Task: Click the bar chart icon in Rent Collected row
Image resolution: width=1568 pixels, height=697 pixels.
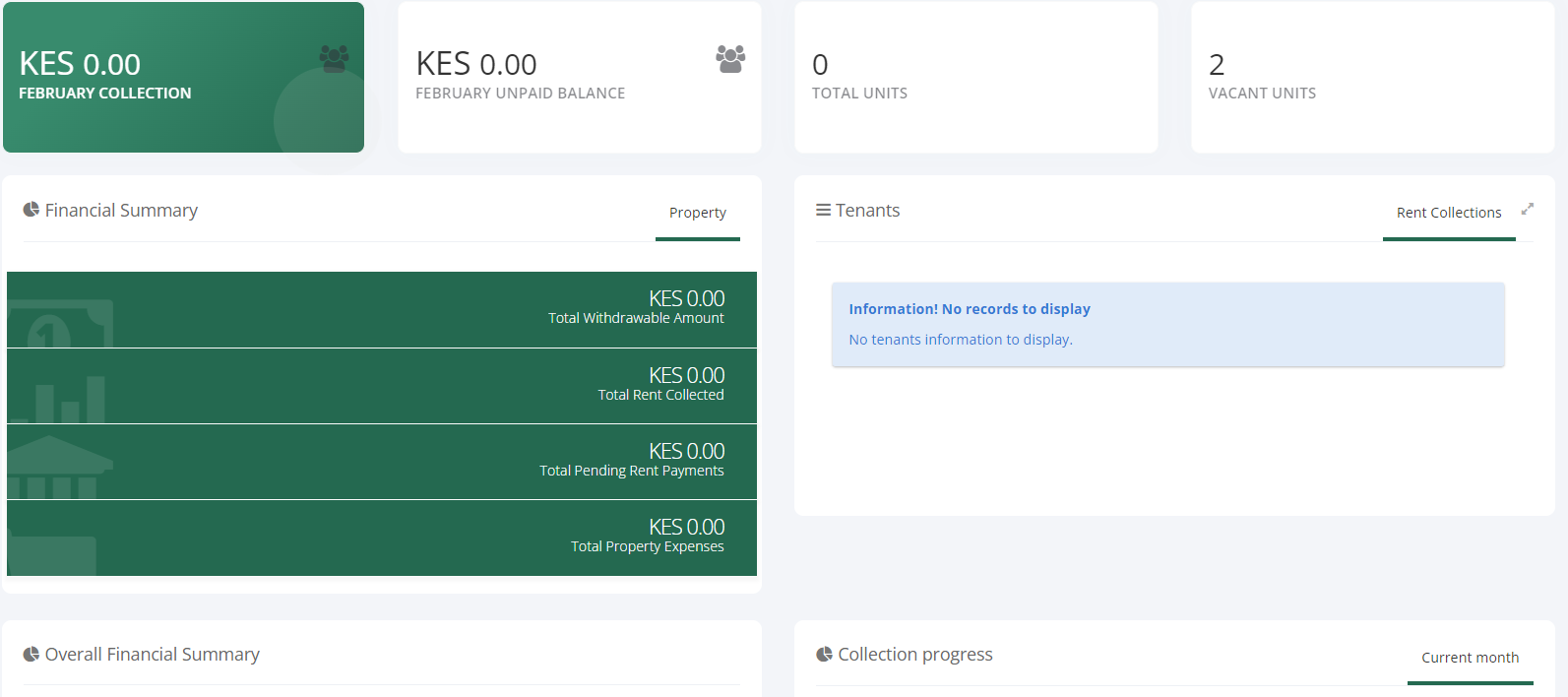Action: [67, 399]
